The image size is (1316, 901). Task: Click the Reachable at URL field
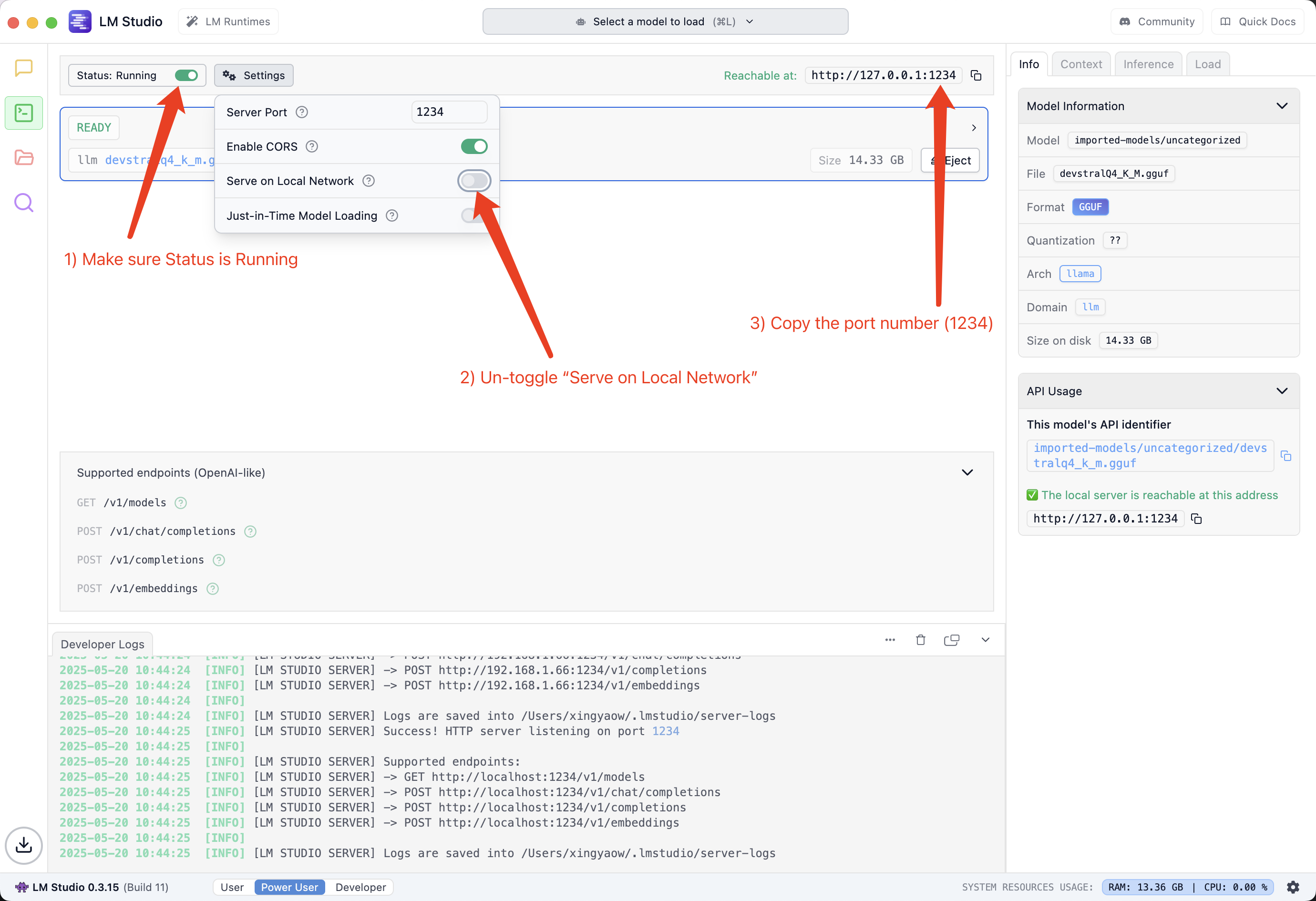point(884,75)
